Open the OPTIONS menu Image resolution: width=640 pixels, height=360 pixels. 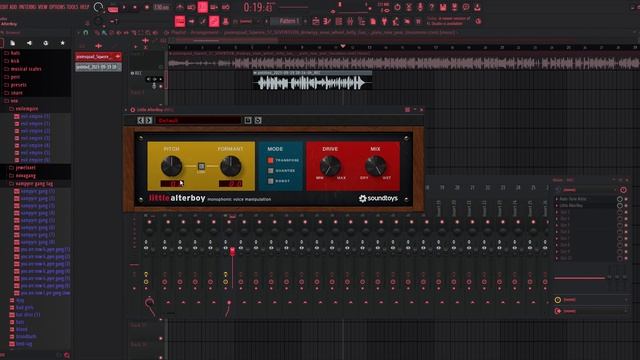tap(57, 7)
